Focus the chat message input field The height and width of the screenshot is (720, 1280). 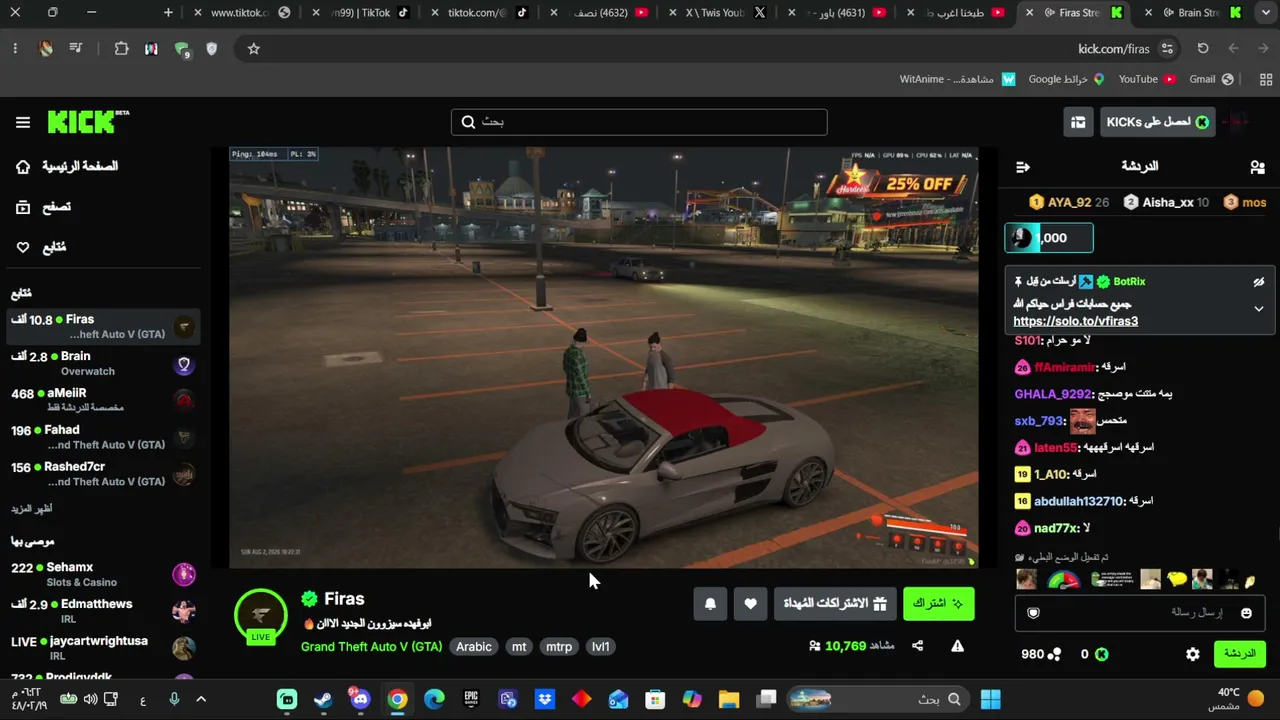pos(1140,613)
